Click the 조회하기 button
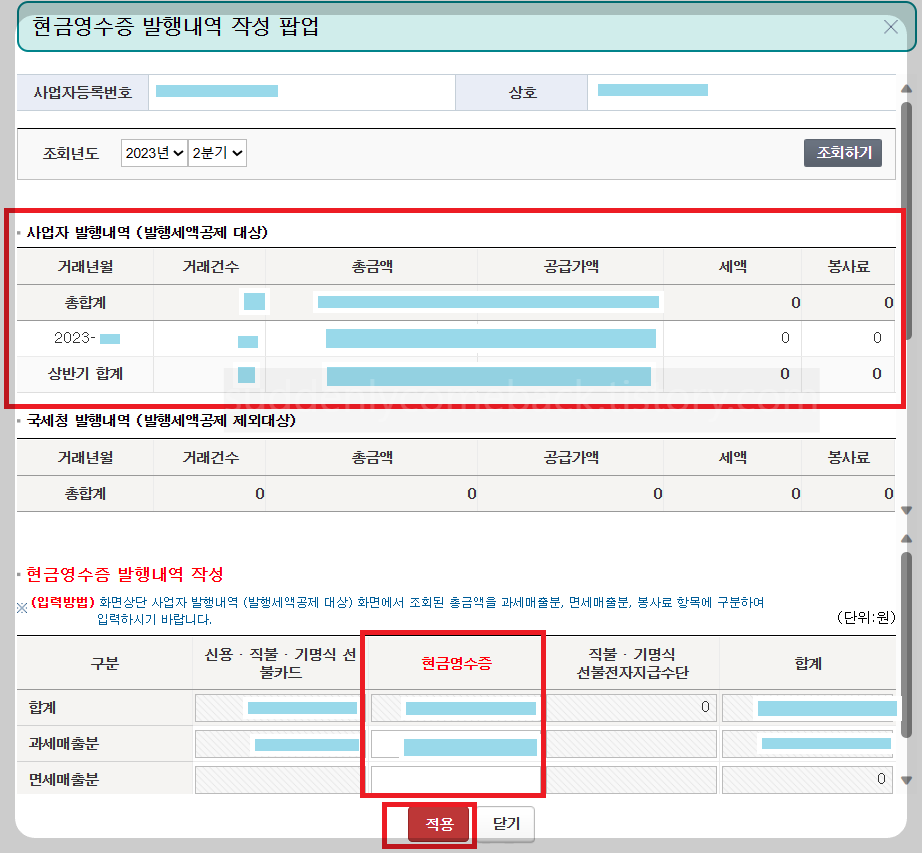 click(x=843, y=153)
